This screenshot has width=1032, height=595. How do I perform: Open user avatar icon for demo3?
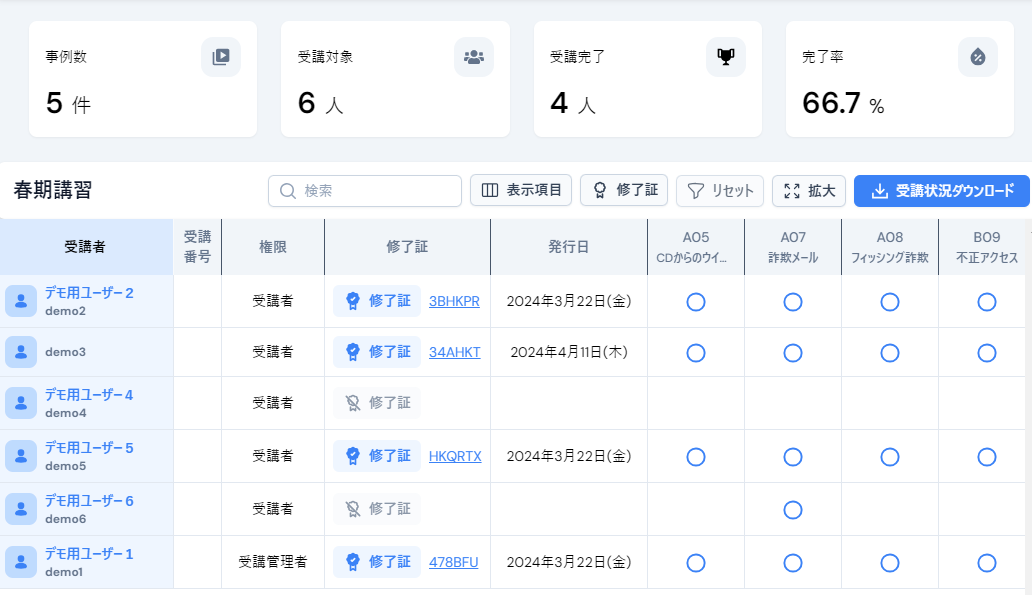click(21, 351)
